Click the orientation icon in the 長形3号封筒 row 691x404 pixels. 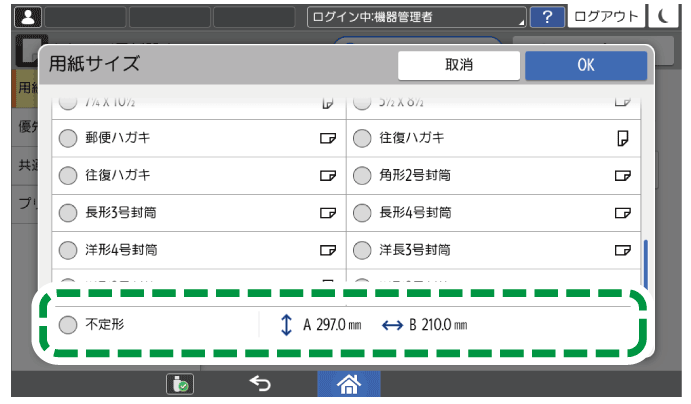(x=327, y=213)
